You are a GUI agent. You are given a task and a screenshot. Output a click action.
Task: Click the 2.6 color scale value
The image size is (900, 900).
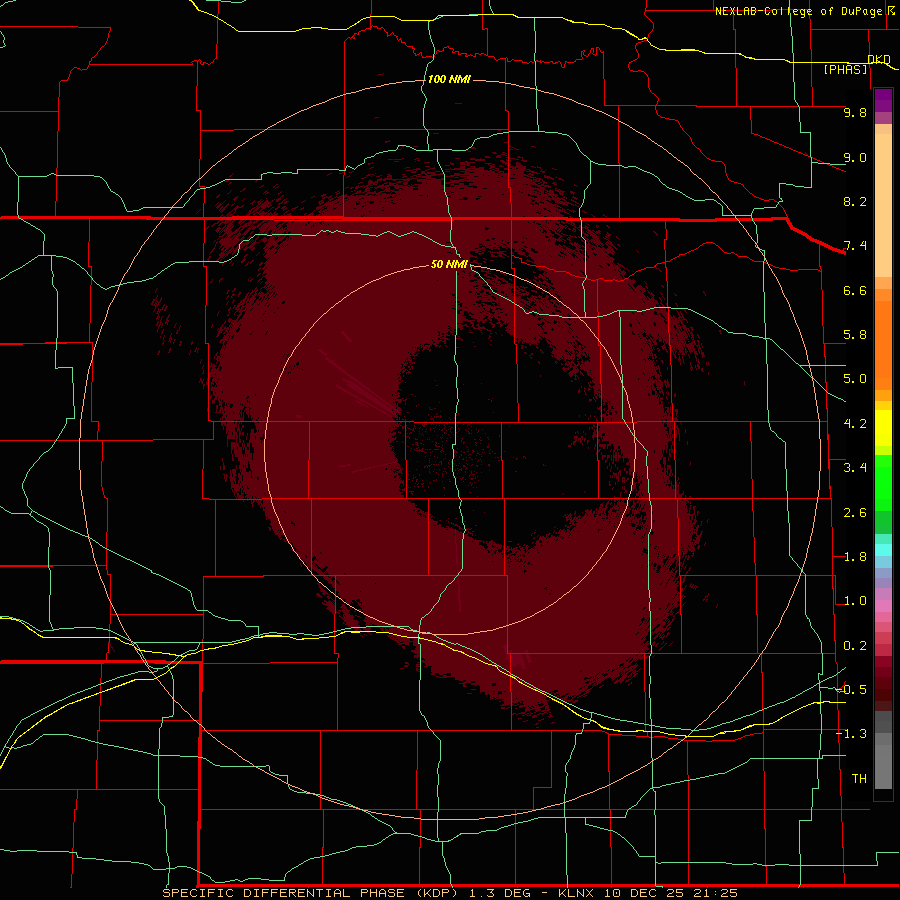[x=855, y=513]
